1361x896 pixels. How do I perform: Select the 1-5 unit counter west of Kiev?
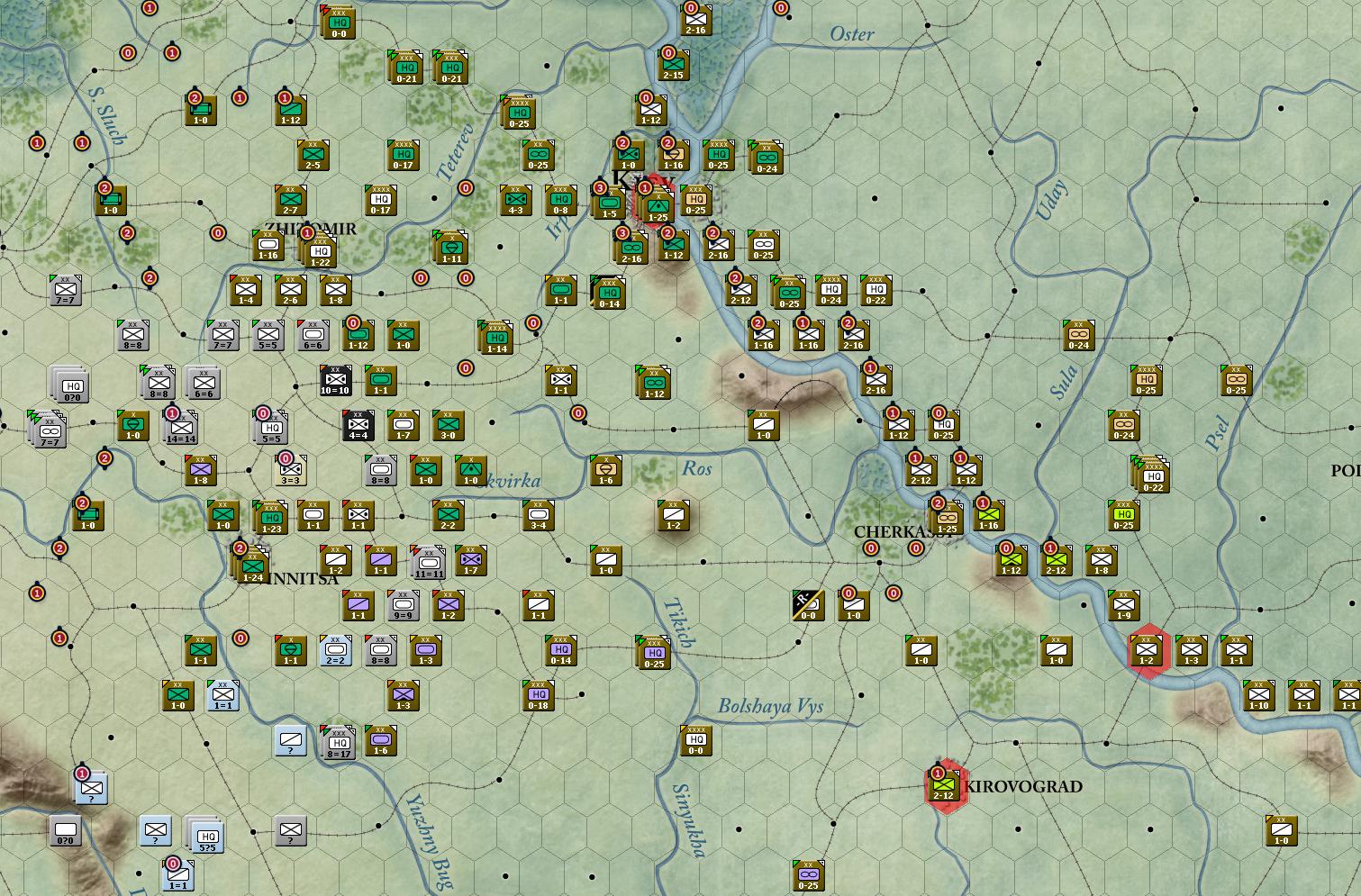tap(609, 204)
